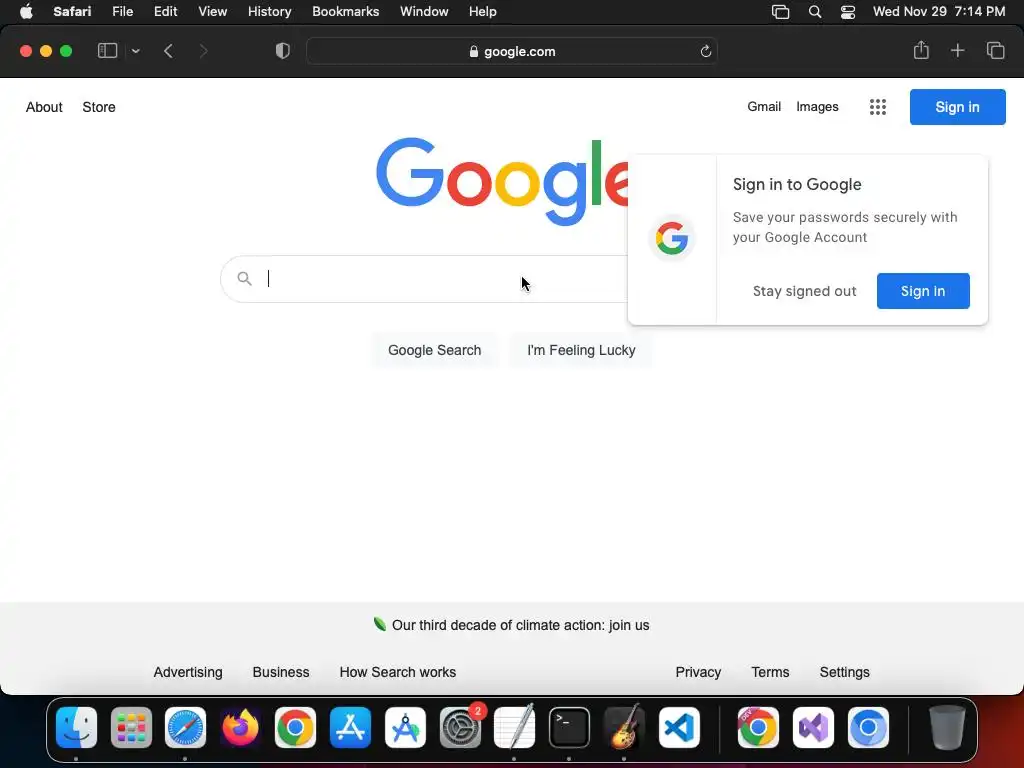This screenshot has height=768, width=1024.
Task: Open the Edit menu
Action: coord(165,12)
